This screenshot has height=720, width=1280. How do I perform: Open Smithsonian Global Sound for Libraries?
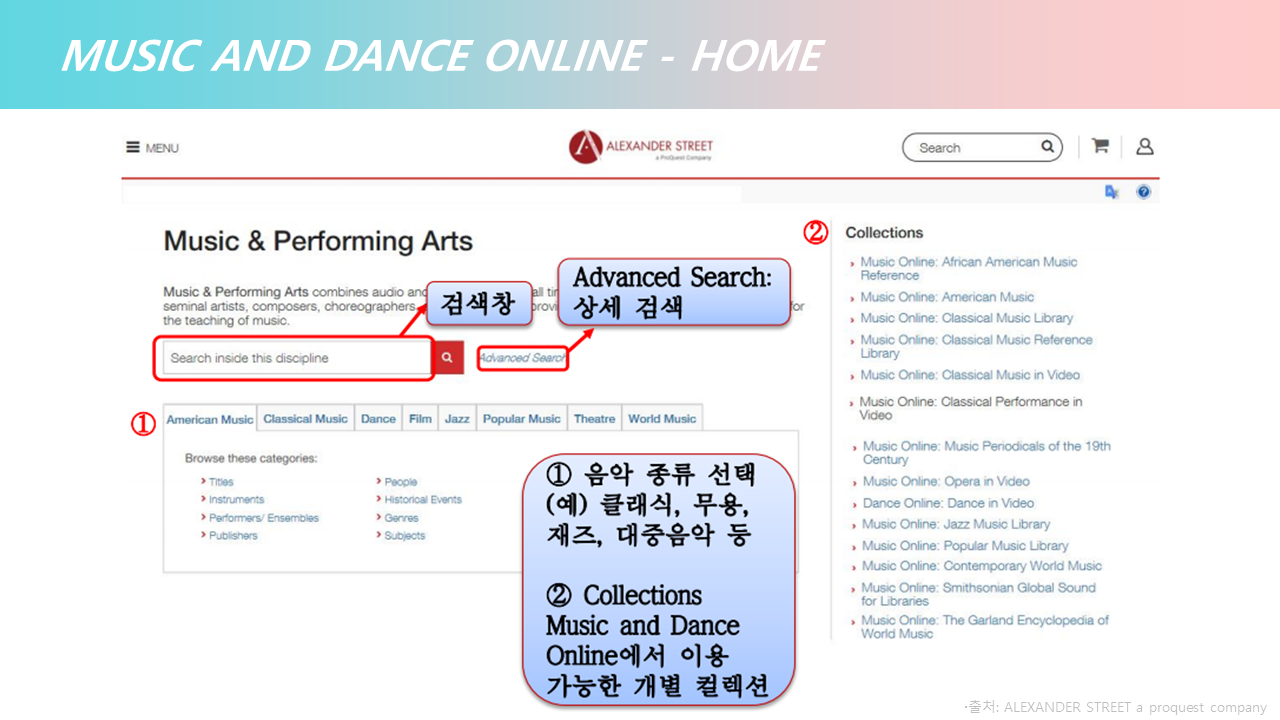tap(978, 594)
